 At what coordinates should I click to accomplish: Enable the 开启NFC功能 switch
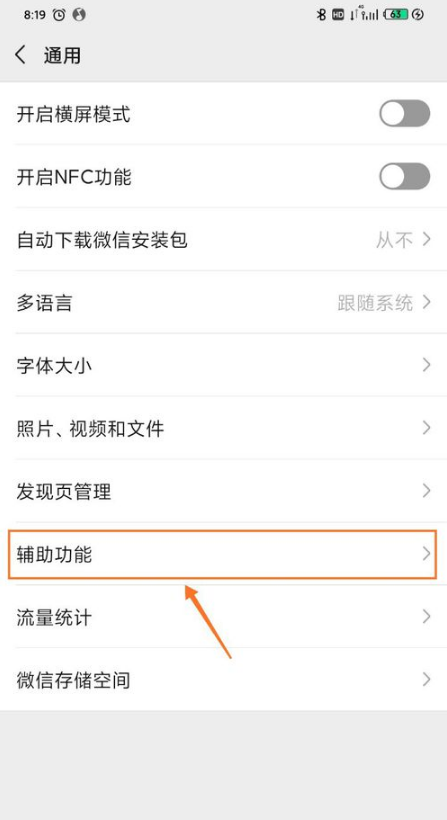[405, 176]
